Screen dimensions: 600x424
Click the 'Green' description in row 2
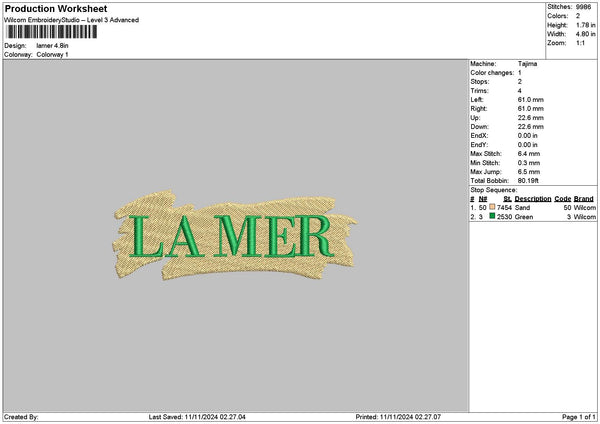524,217
